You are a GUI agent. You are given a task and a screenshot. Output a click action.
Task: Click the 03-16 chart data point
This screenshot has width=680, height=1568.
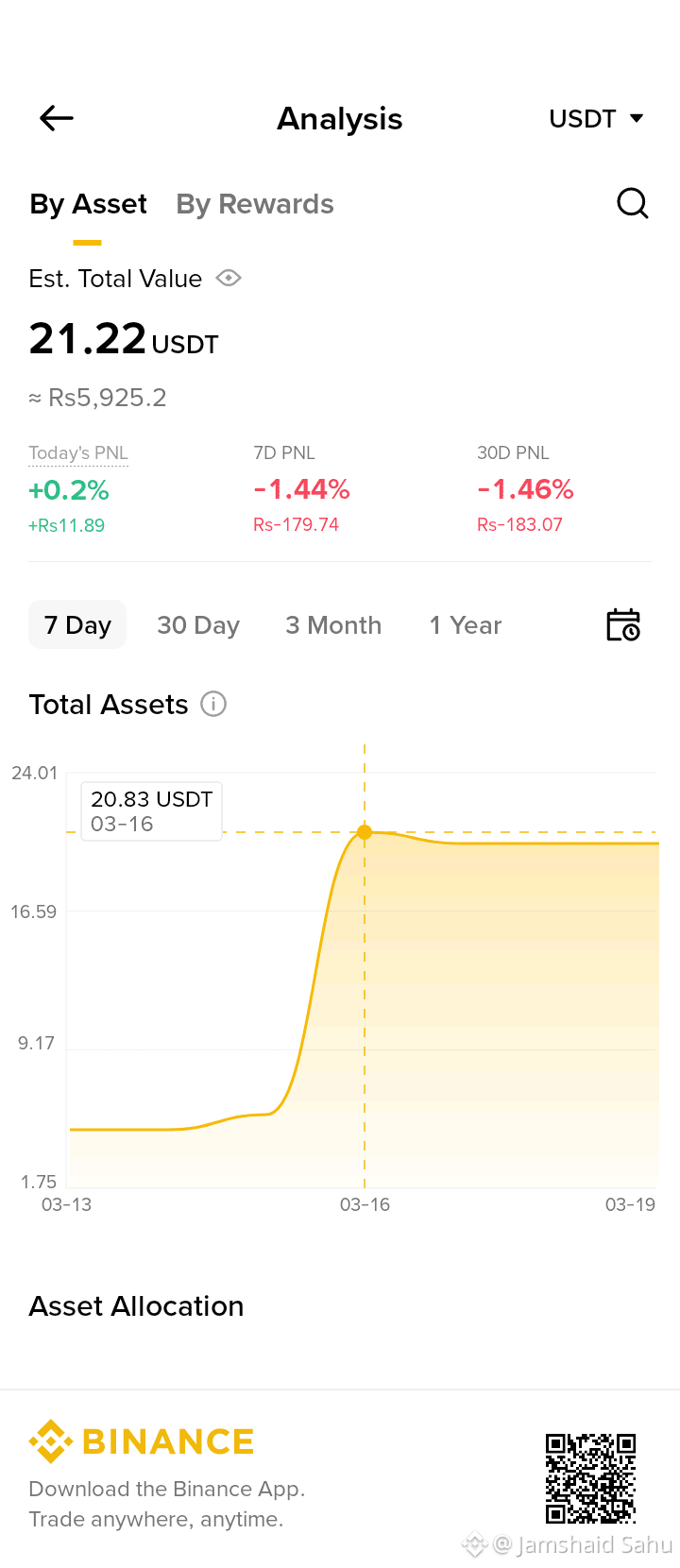pos(365,832)
